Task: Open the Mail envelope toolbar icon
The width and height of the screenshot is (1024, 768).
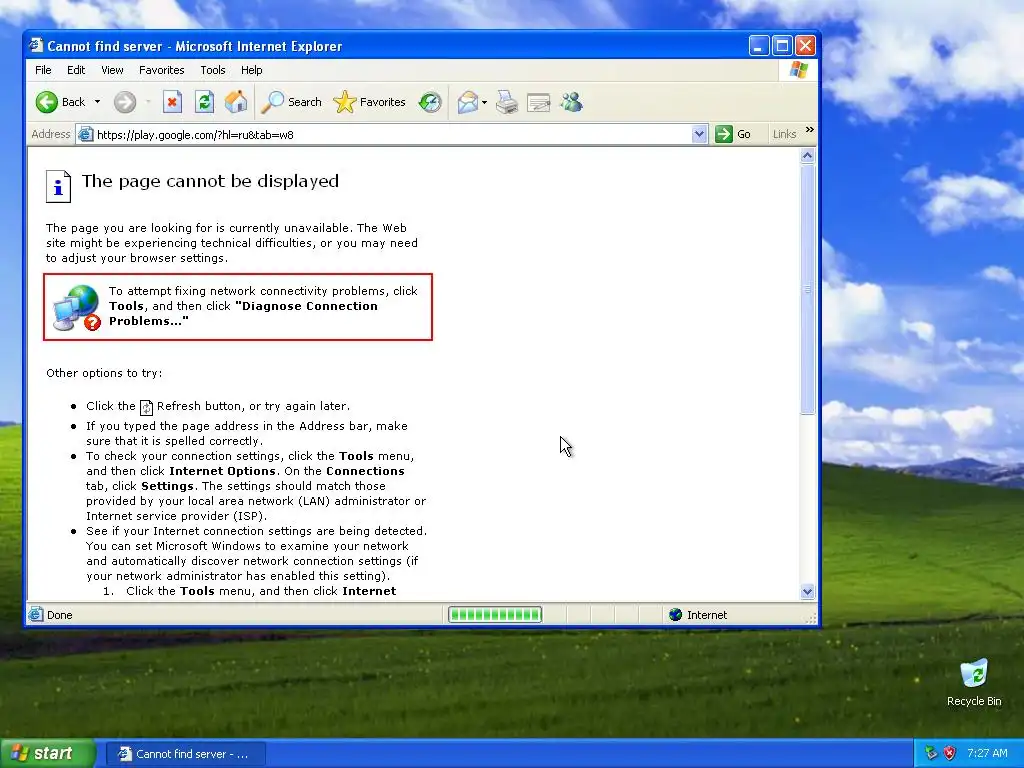Action: tap(467, 102)
